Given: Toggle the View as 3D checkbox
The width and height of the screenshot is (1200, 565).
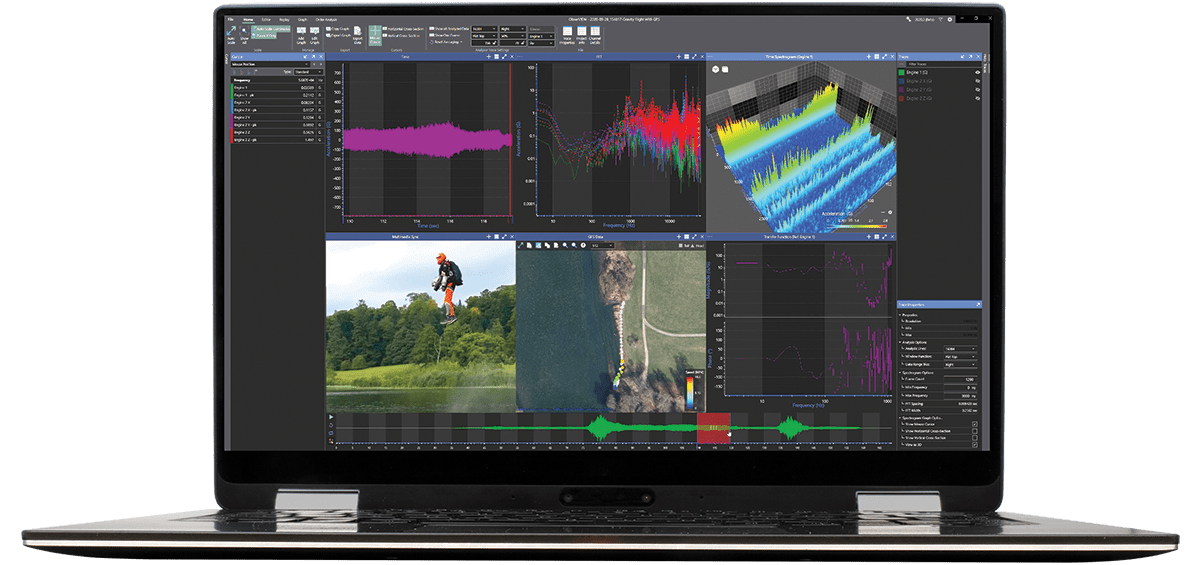Looking at the screenshot, I should coord(975,445).
